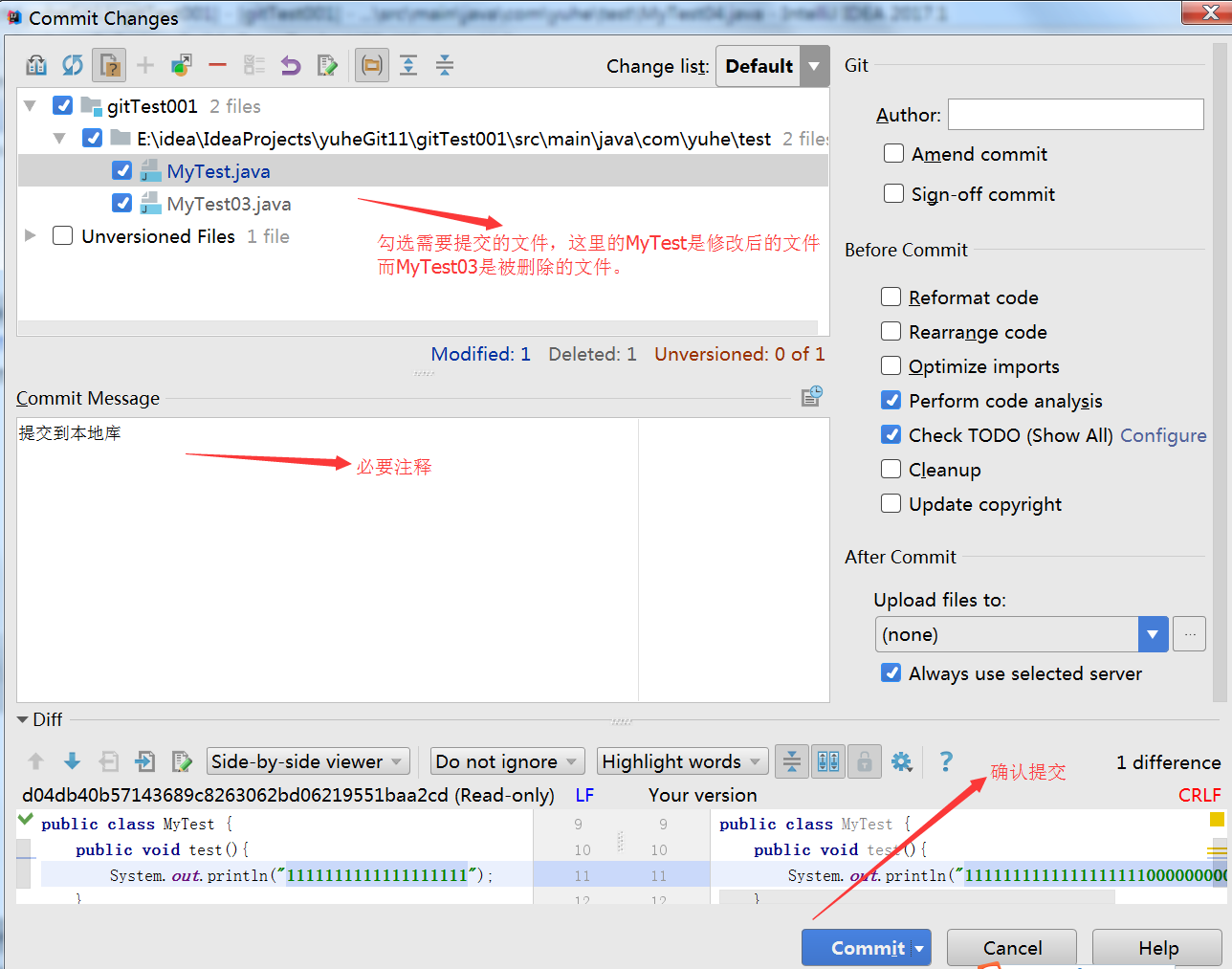This screenshot has height=969, width=1232.
Task: Enable Rearrange code checkbox
Action: coord(891,331)
